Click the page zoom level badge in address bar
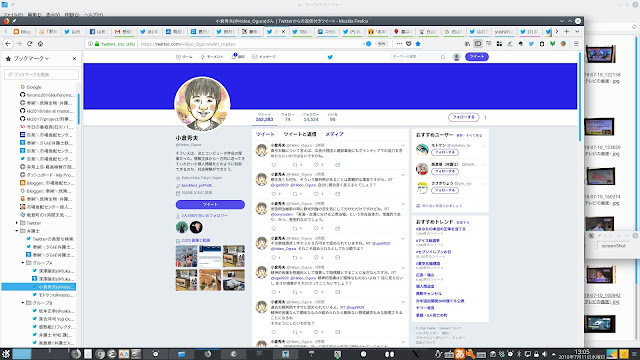Image resolution: width=640 pixels, height=360 pixels. point(381,44)
